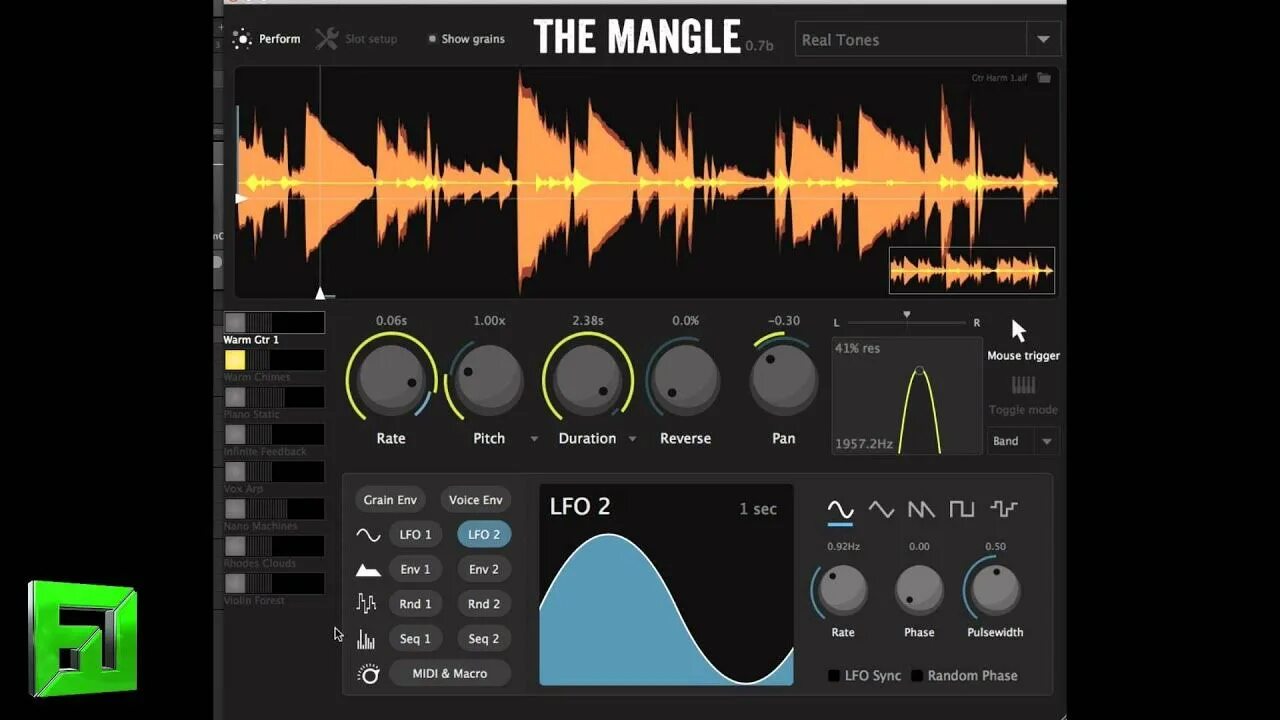1280x720 pixels.
Task: Select the Env 2 modulator
Action: (x=484, y=569)
